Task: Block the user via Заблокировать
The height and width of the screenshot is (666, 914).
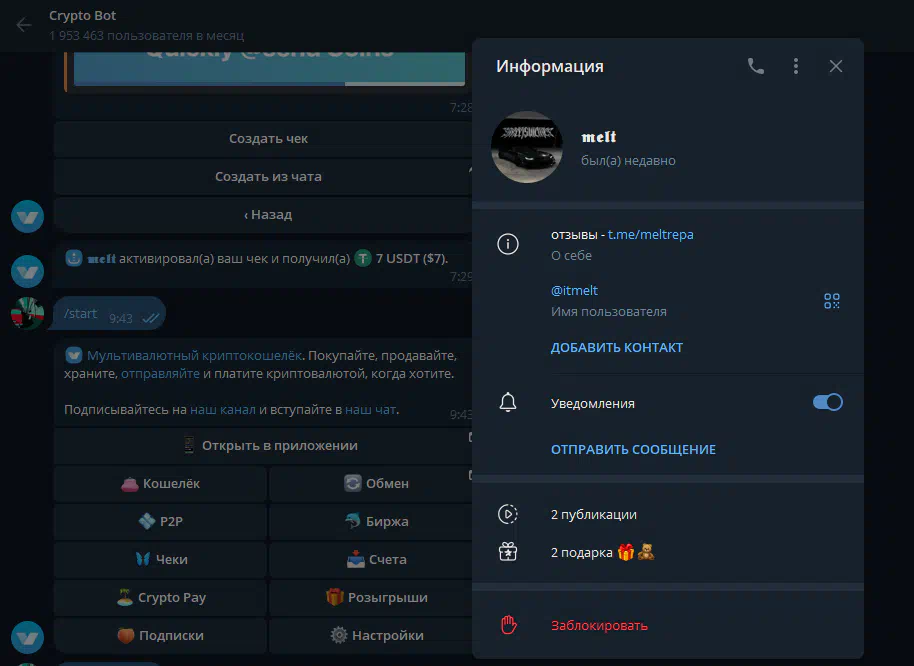Action: click(599, 625)
